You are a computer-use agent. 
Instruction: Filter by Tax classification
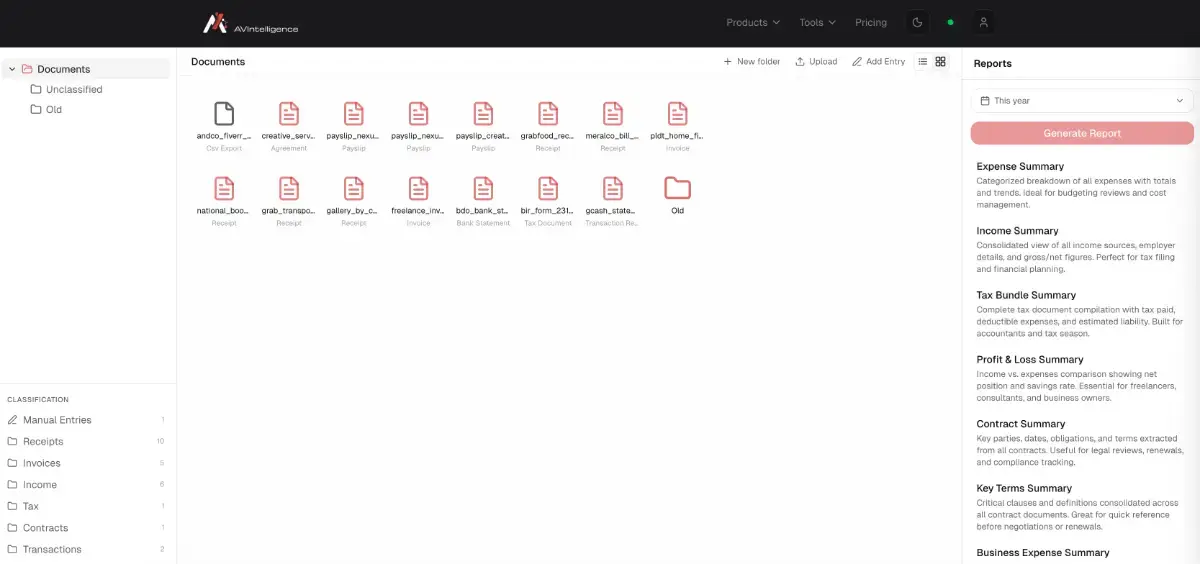pos(86,506)
